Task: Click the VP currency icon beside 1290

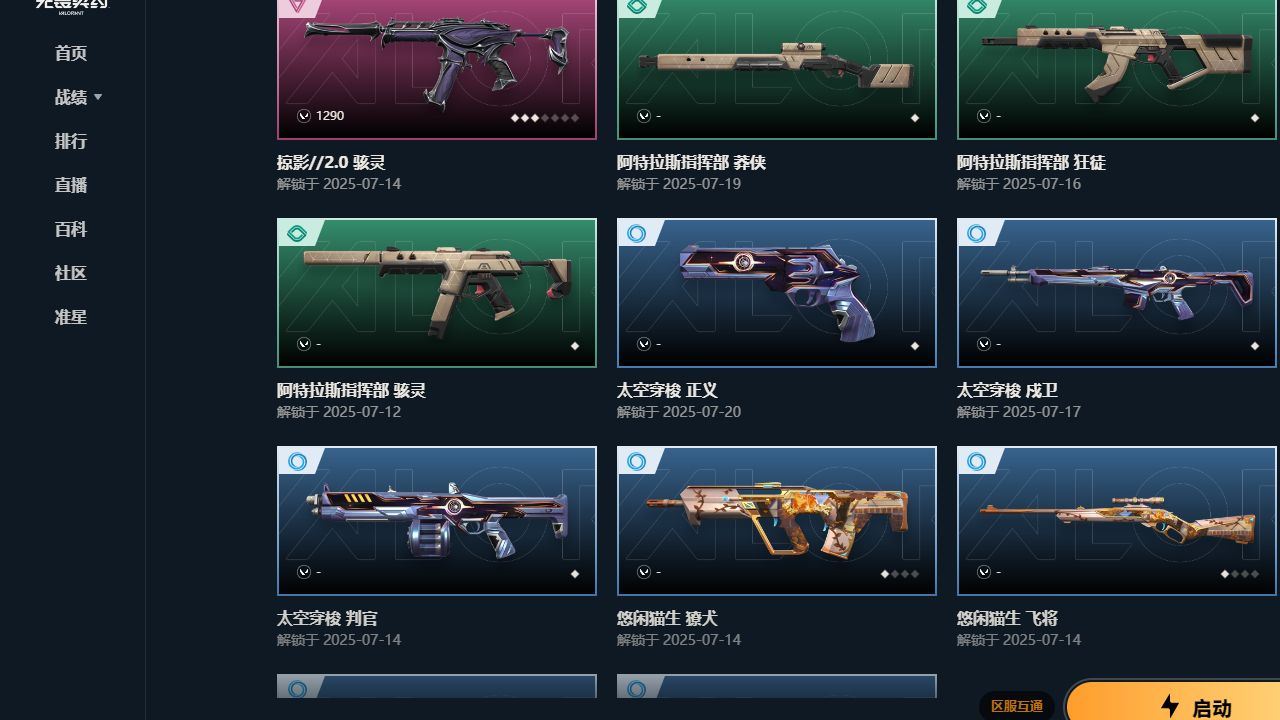Action: click(x=303, y=116)
